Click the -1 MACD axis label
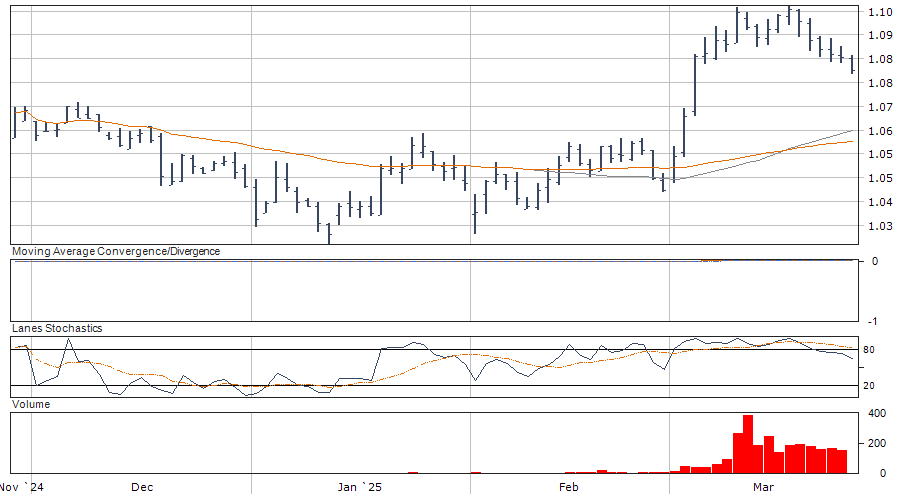The width and height of the screenshot is (900, 500). point(875,321)
